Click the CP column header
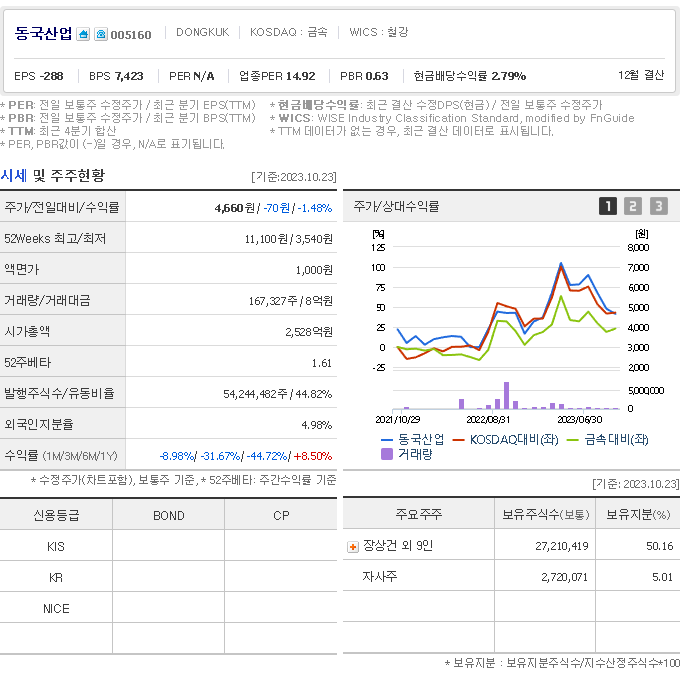 point(281,515)
